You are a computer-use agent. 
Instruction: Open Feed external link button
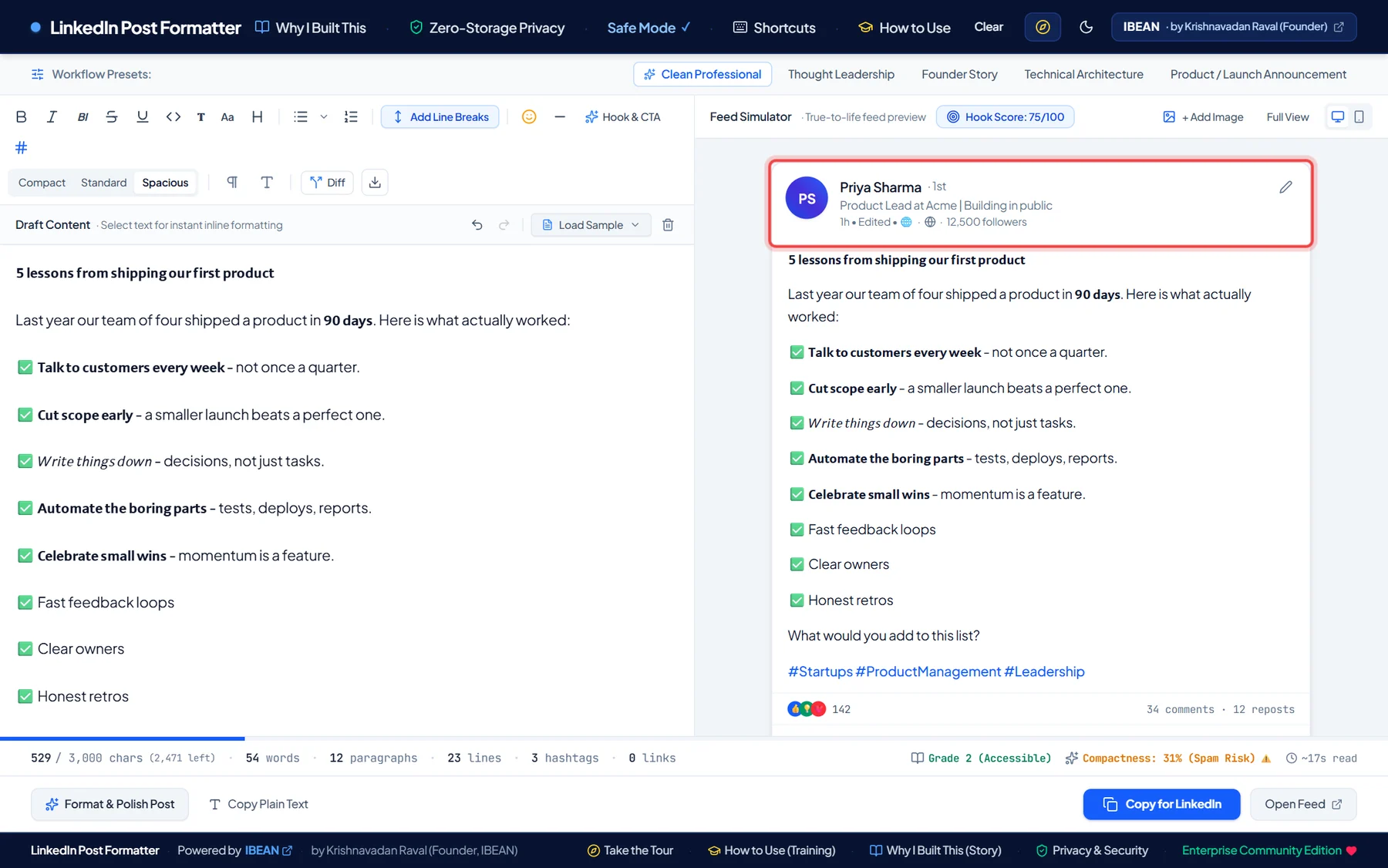click(1303, 804)
